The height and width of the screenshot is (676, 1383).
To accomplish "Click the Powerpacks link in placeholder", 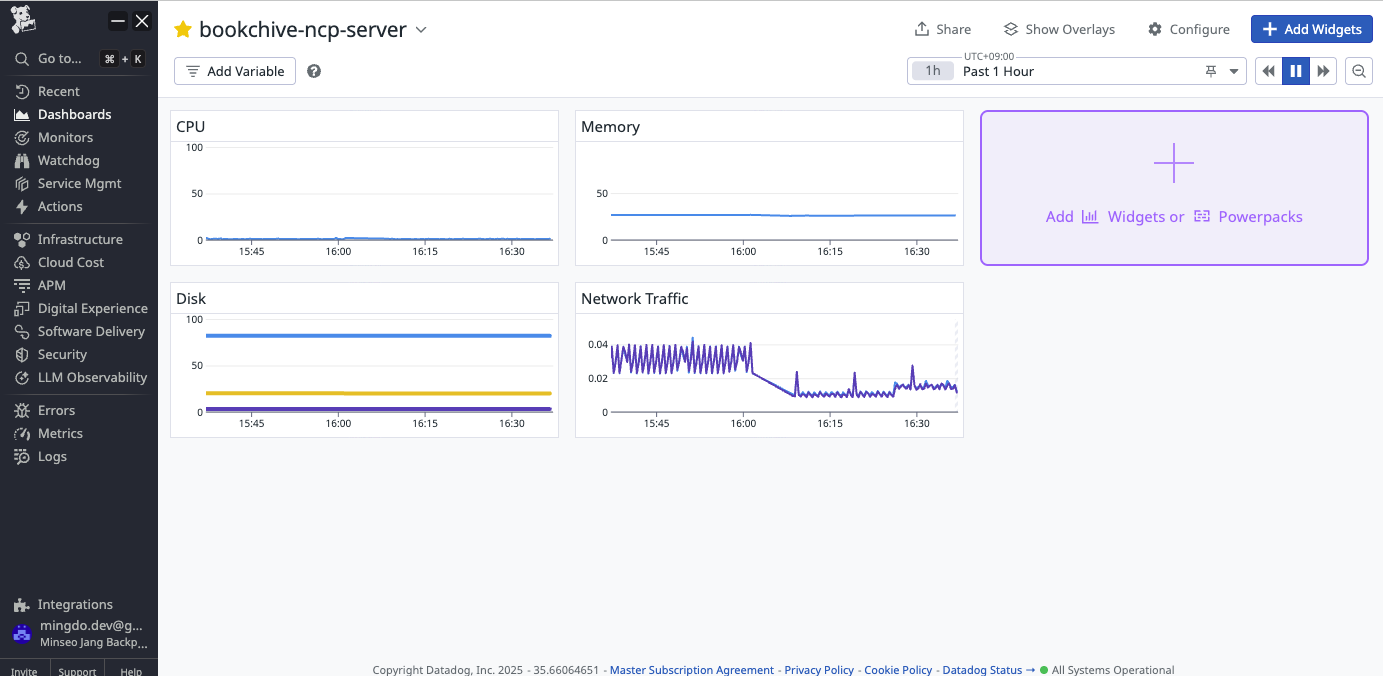I will pos(1248,217).
